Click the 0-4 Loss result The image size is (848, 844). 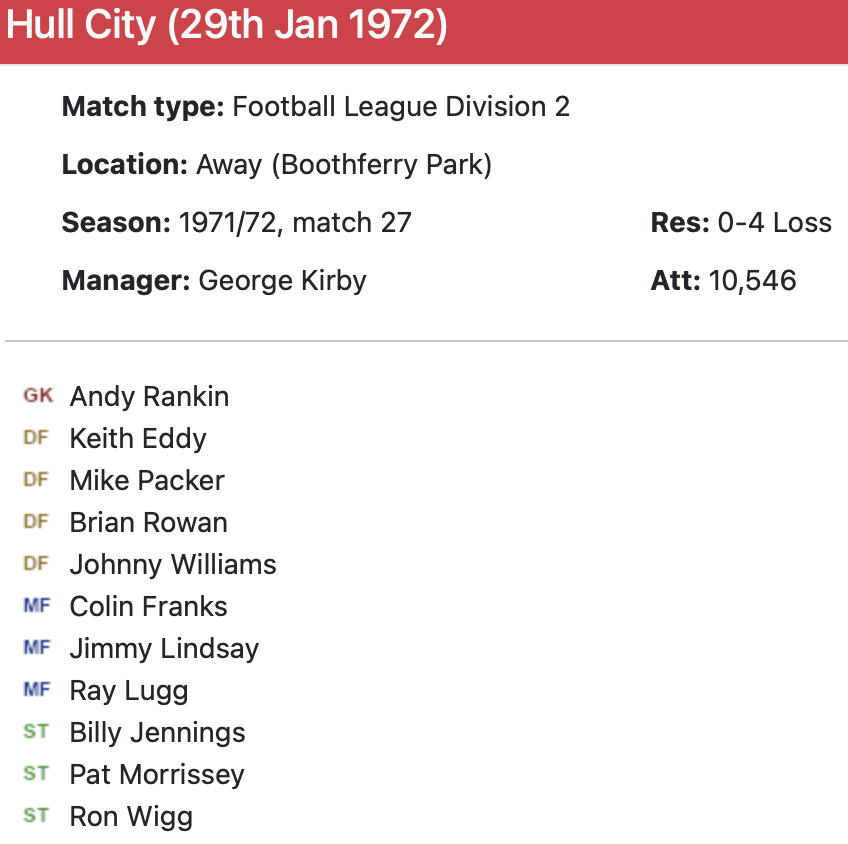(774, 222)
